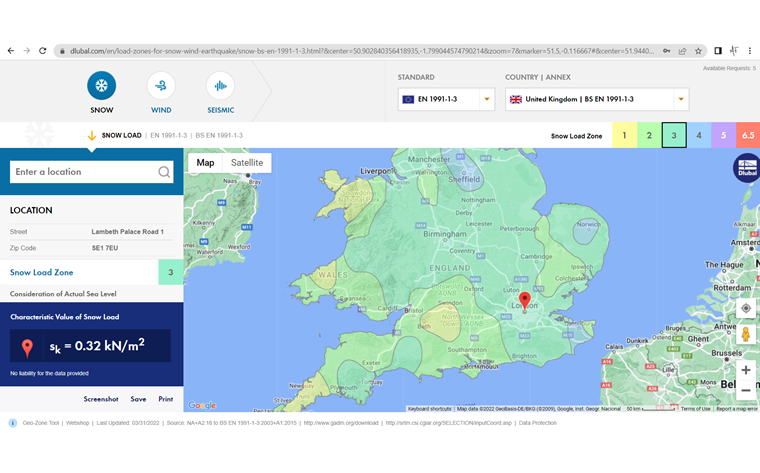Click the info icon in the footer
The width and height of the screenshot is (760, 473).
13,423
